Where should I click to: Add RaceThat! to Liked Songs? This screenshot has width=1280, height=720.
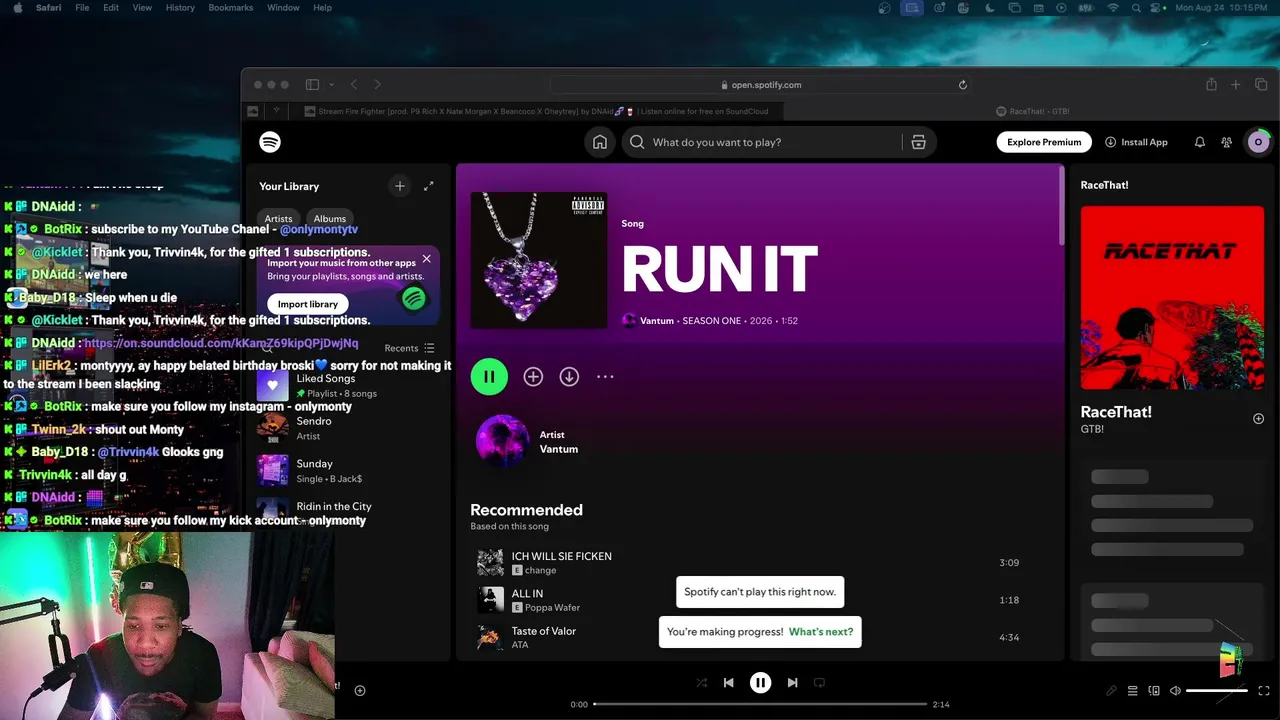(1258, 419)
